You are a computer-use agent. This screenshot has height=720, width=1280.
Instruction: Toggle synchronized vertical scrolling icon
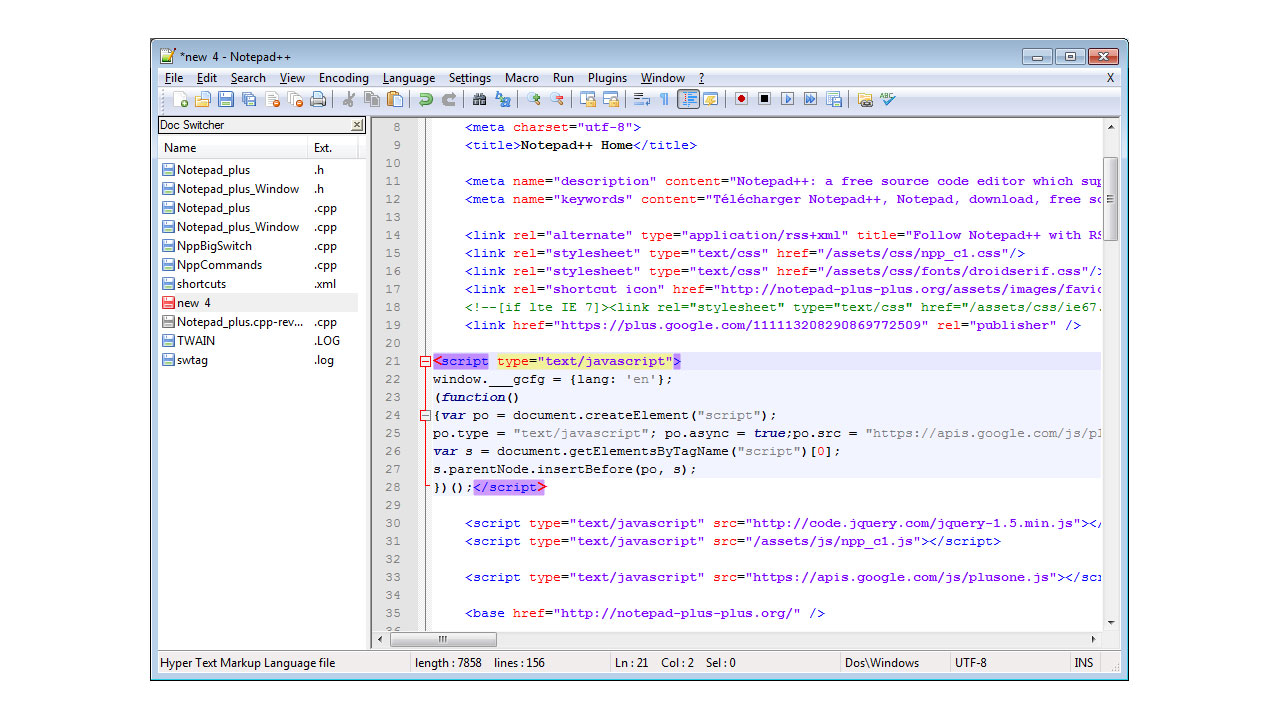click(x=588, y=99)
